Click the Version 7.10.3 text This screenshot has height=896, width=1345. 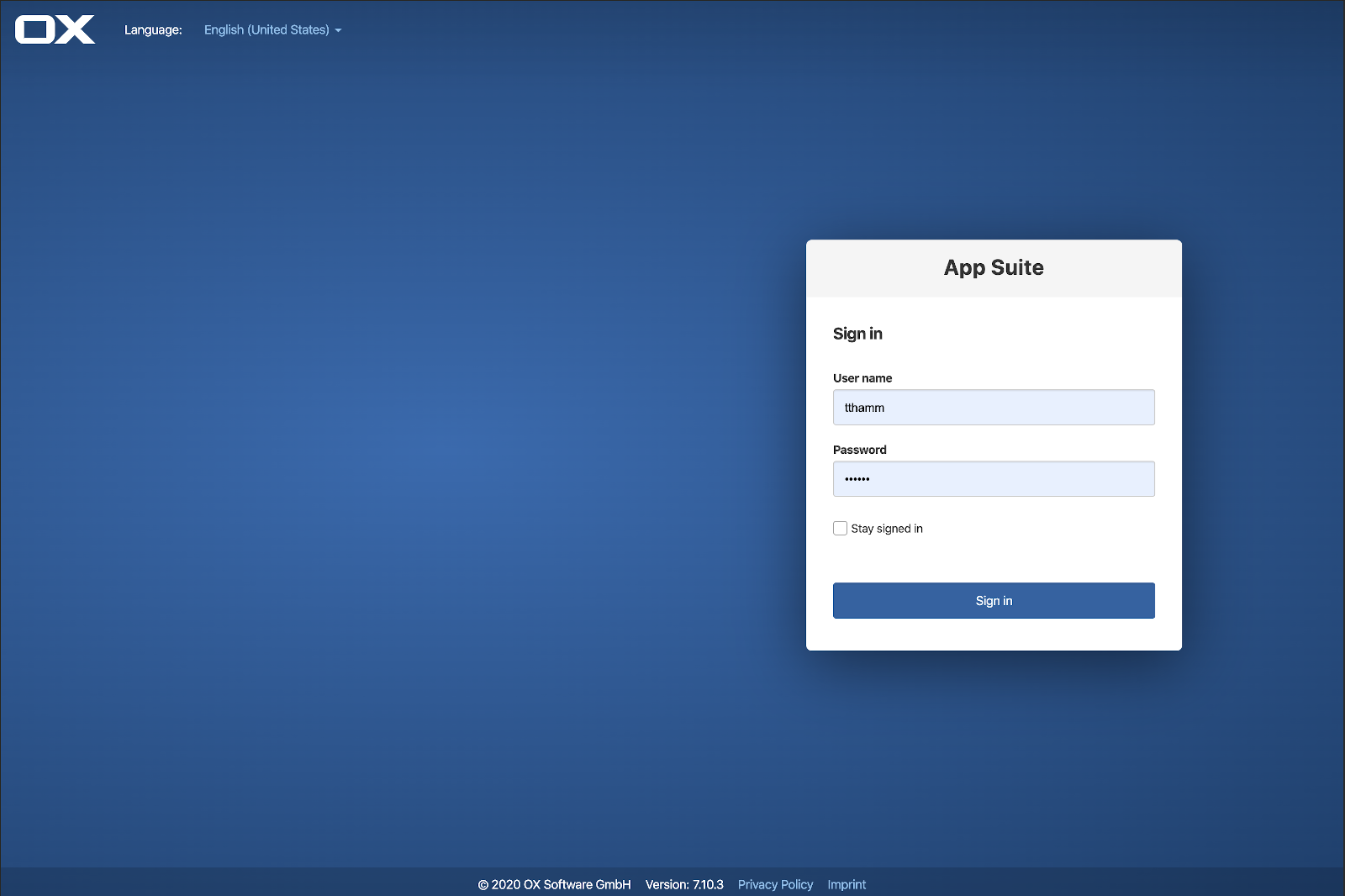pos(684,884)
